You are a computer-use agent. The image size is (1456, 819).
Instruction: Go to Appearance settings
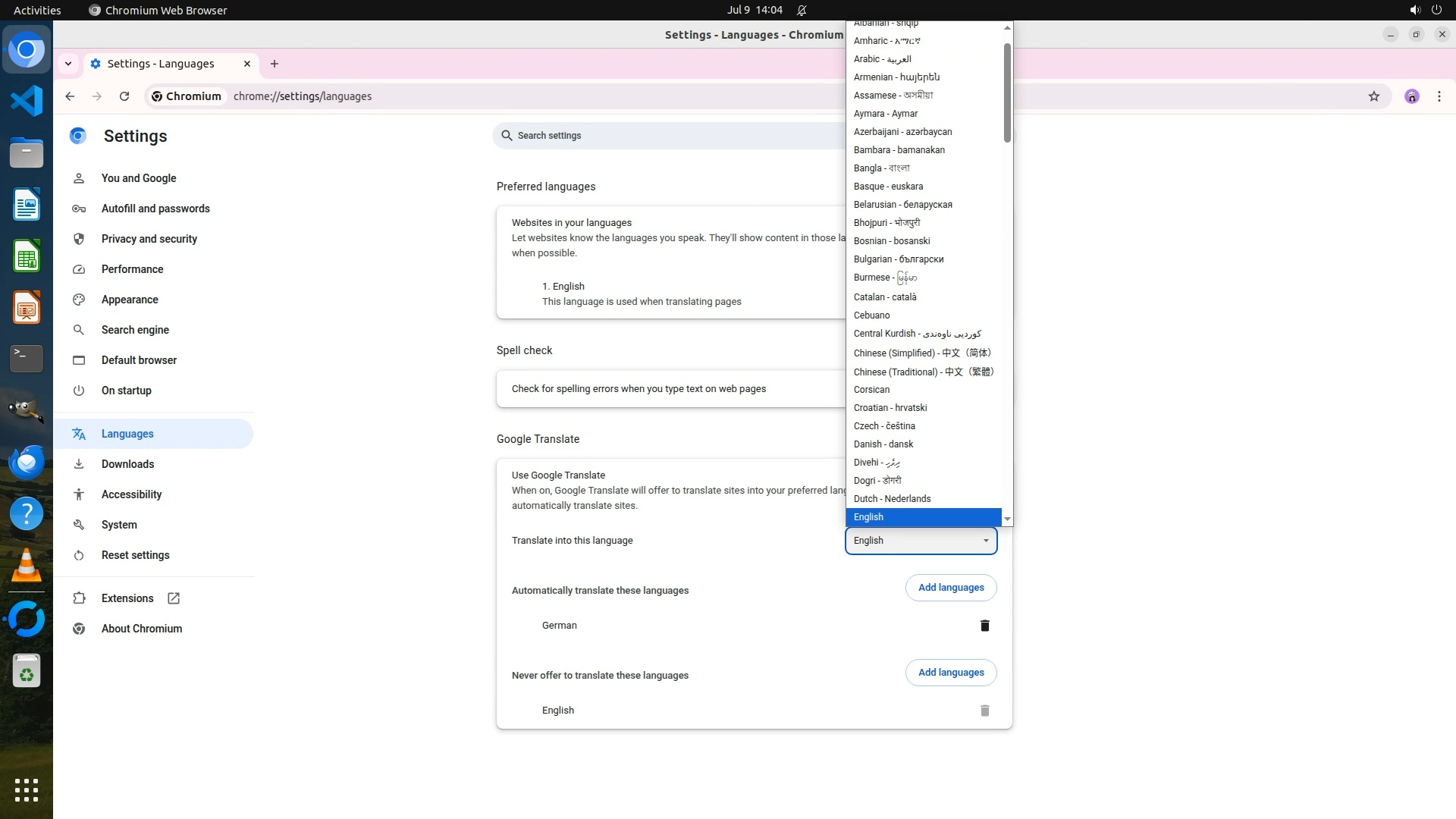pyautogui.click(x=130, y=300)
